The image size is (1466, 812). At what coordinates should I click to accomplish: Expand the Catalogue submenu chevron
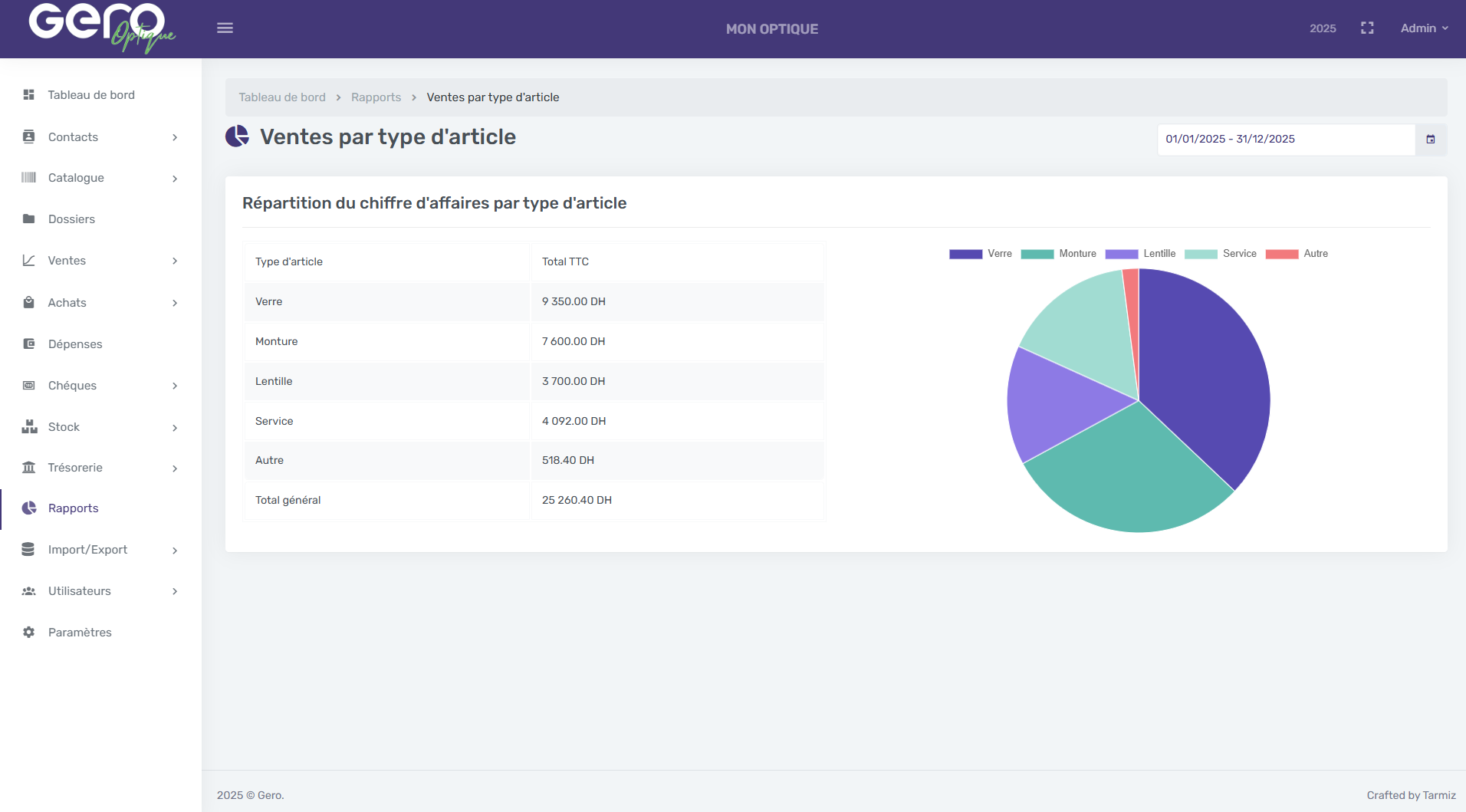point(175,179)
